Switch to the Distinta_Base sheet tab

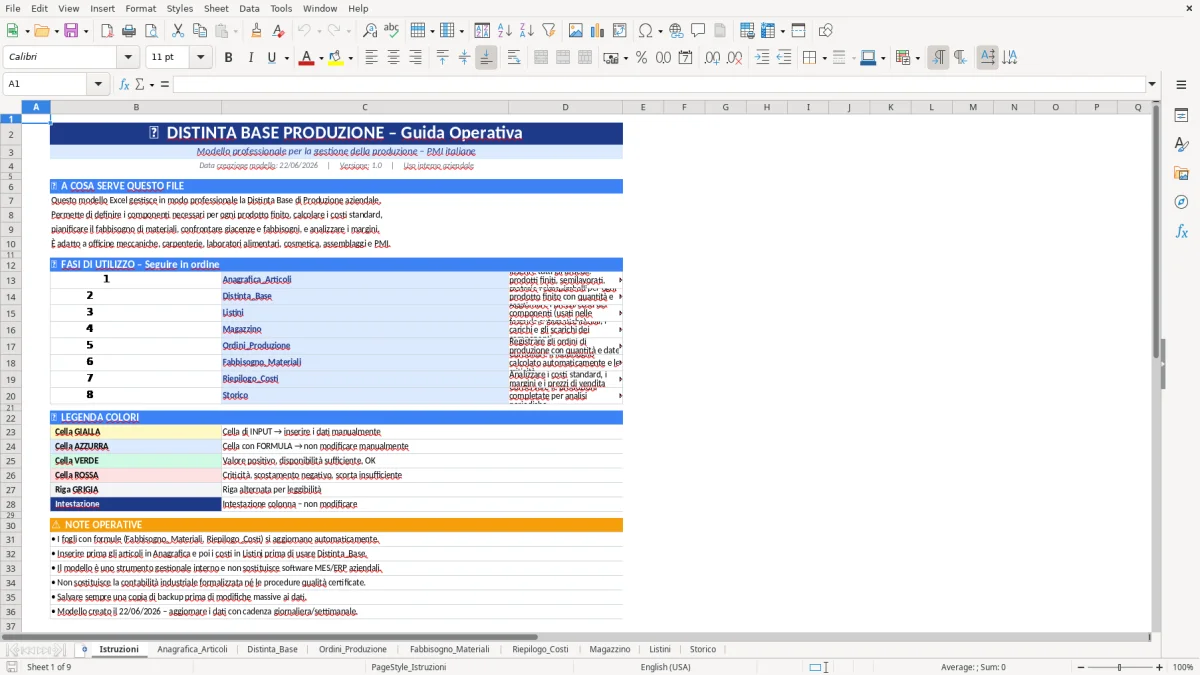[x=272, y=649]
